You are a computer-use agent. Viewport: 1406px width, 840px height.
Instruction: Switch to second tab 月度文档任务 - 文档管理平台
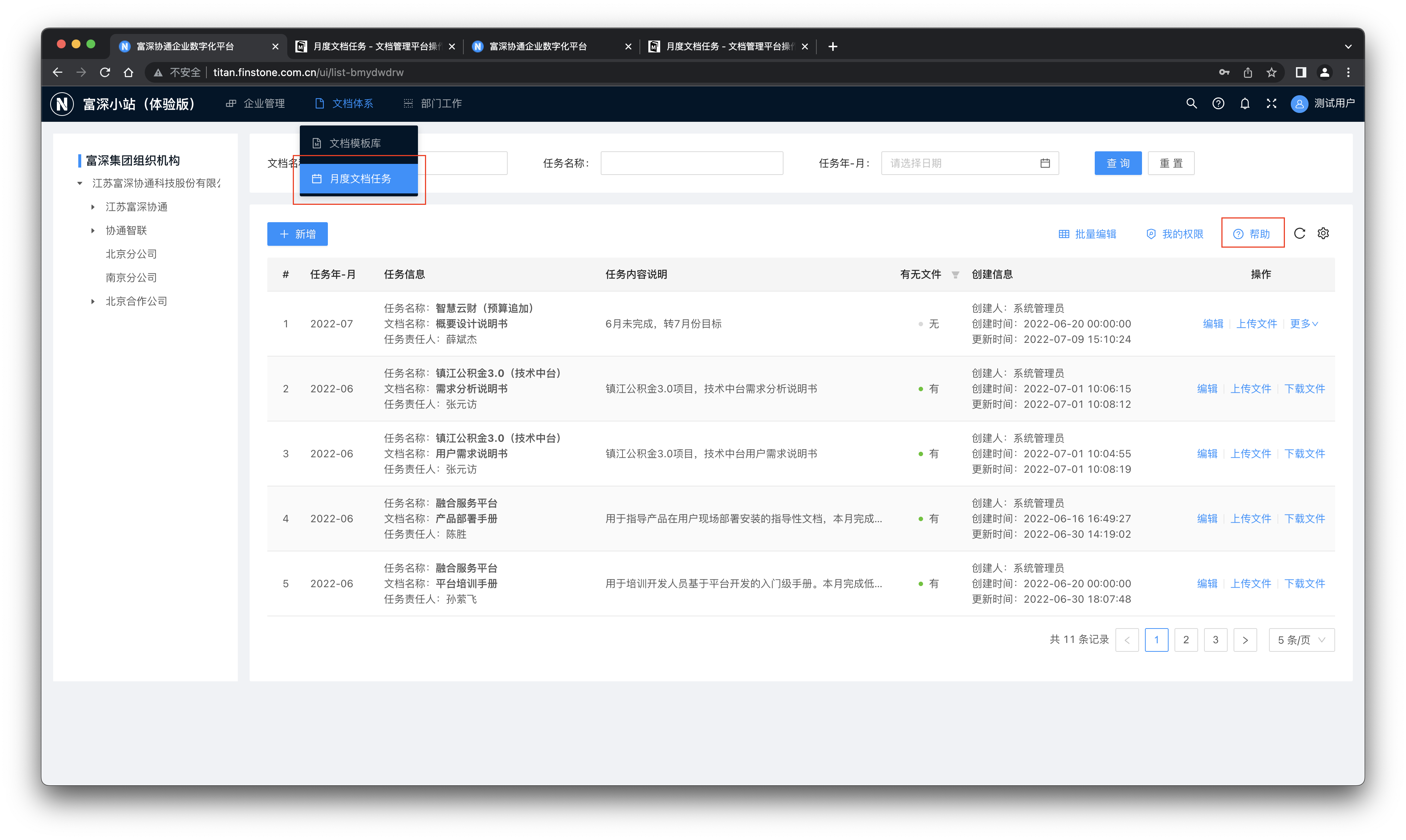click(375, 47)
